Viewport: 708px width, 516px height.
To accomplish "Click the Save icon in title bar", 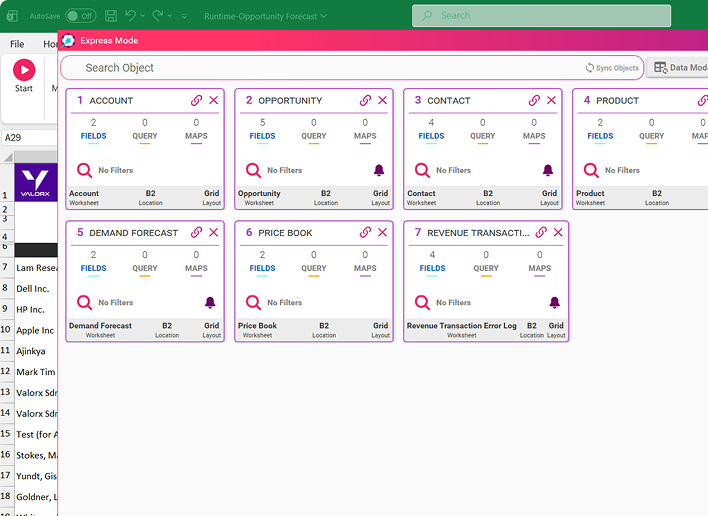I will pyautogui.click(x=111, y=16).
